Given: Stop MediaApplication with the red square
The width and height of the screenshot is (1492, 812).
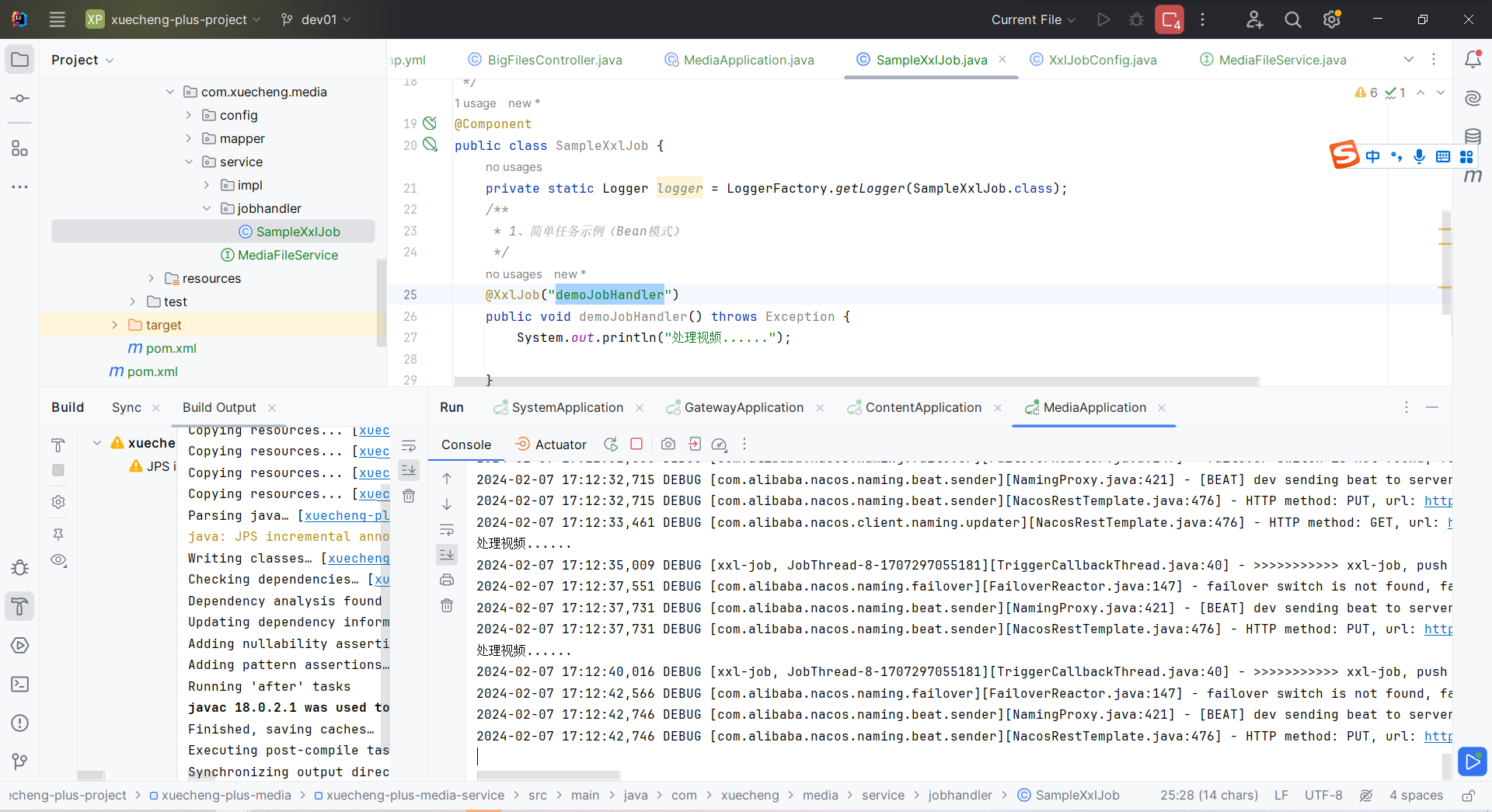Looking at the screenshot, I should click(636, 444).
